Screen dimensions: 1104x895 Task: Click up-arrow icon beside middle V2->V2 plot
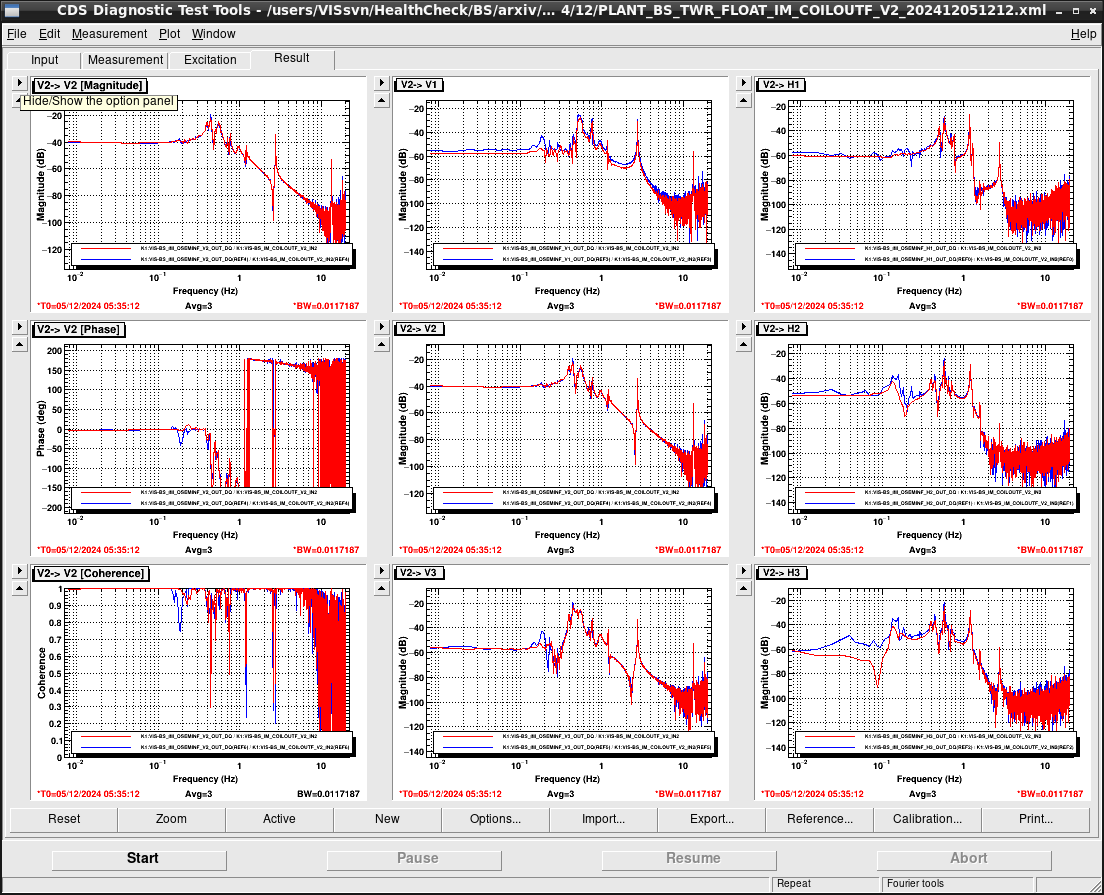(382, 344)
